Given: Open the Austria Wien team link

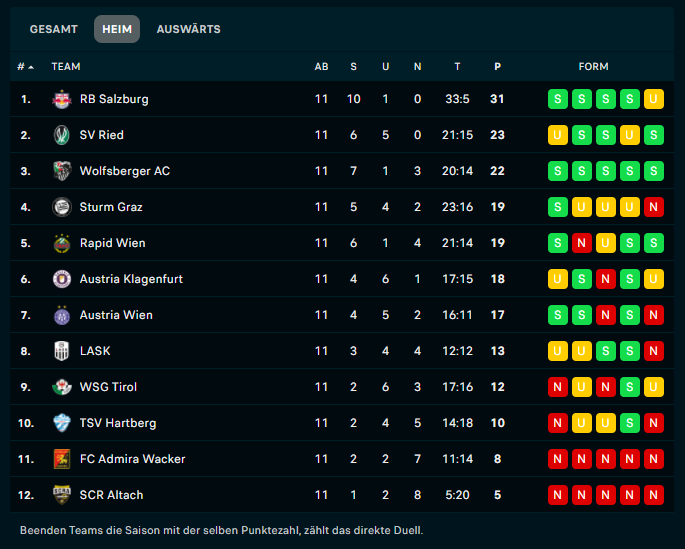Looking at the screenshot, I should point(116,315).
